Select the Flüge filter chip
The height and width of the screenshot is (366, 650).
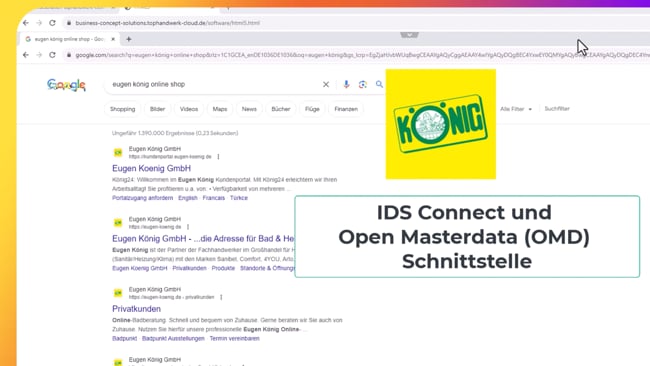[312, 109]
